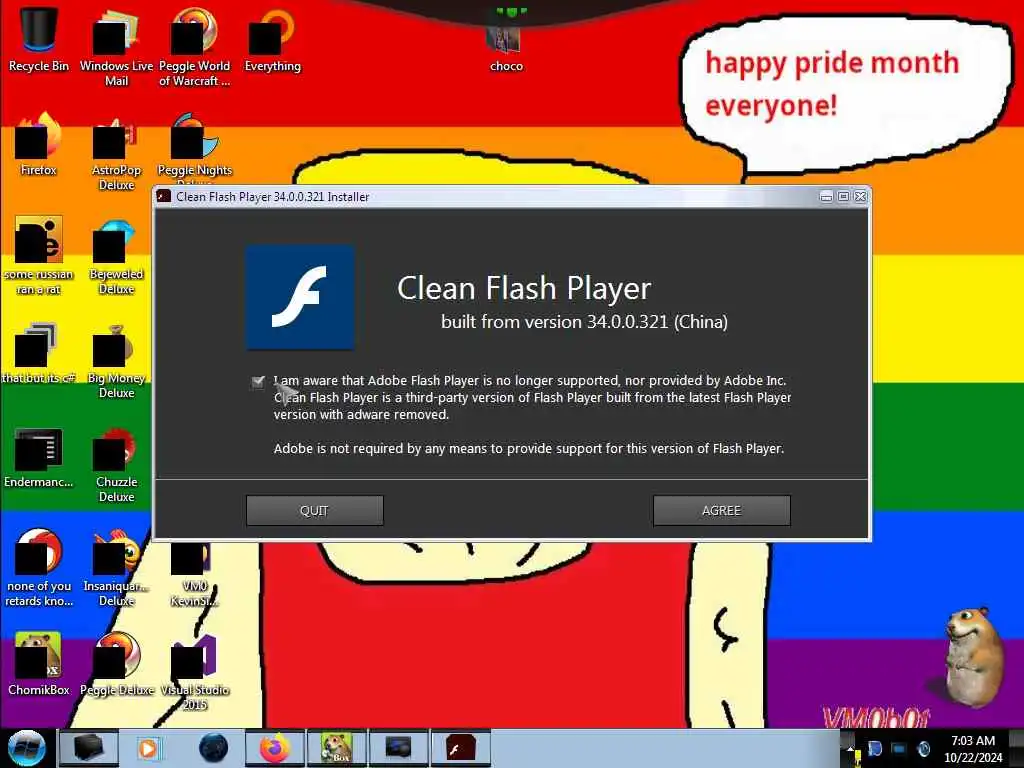
Task: Click 'built from version 34.0.0.321 (China)' text
Action: tap(584, 322)
